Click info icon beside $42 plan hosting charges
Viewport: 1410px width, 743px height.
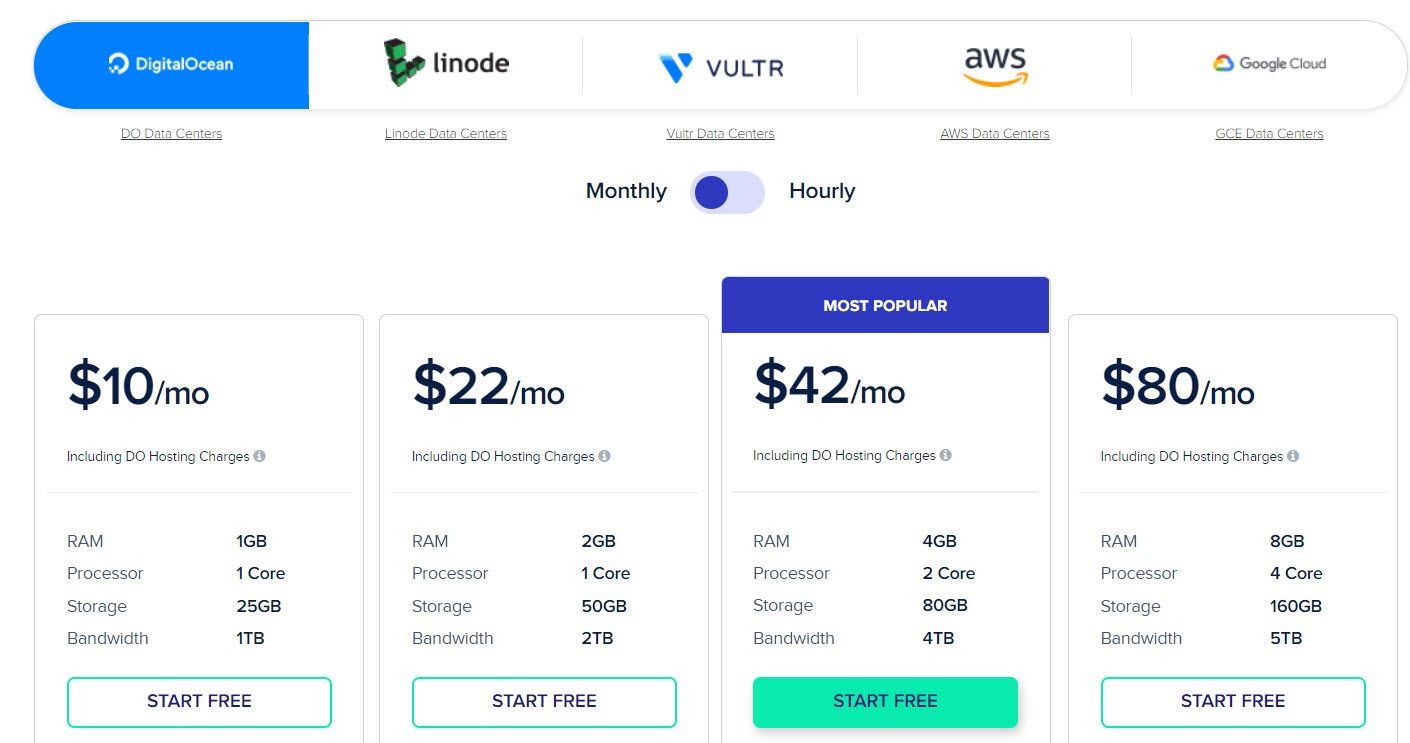945,455
